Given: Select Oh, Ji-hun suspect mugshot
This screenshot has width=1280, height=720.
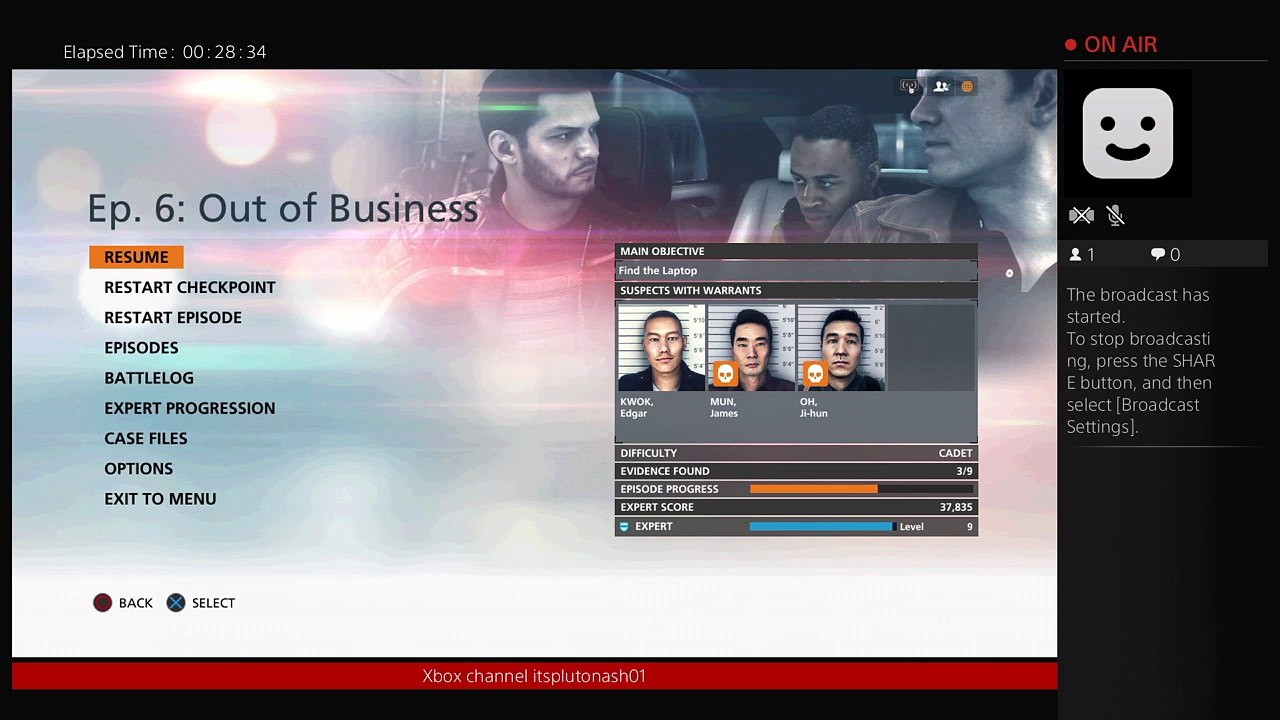Looking at the screenshot, I should click(841, 348).
